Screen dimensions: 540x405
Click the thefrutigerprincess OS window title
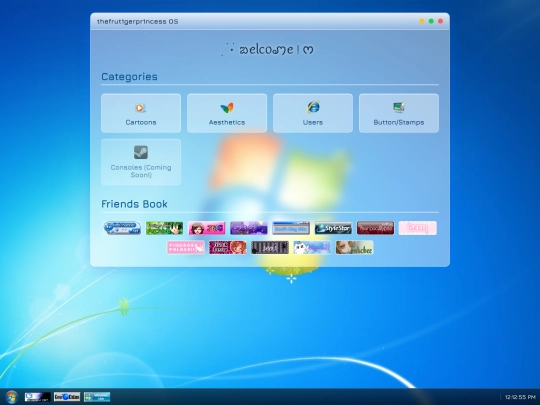click(x=137, y=21)
